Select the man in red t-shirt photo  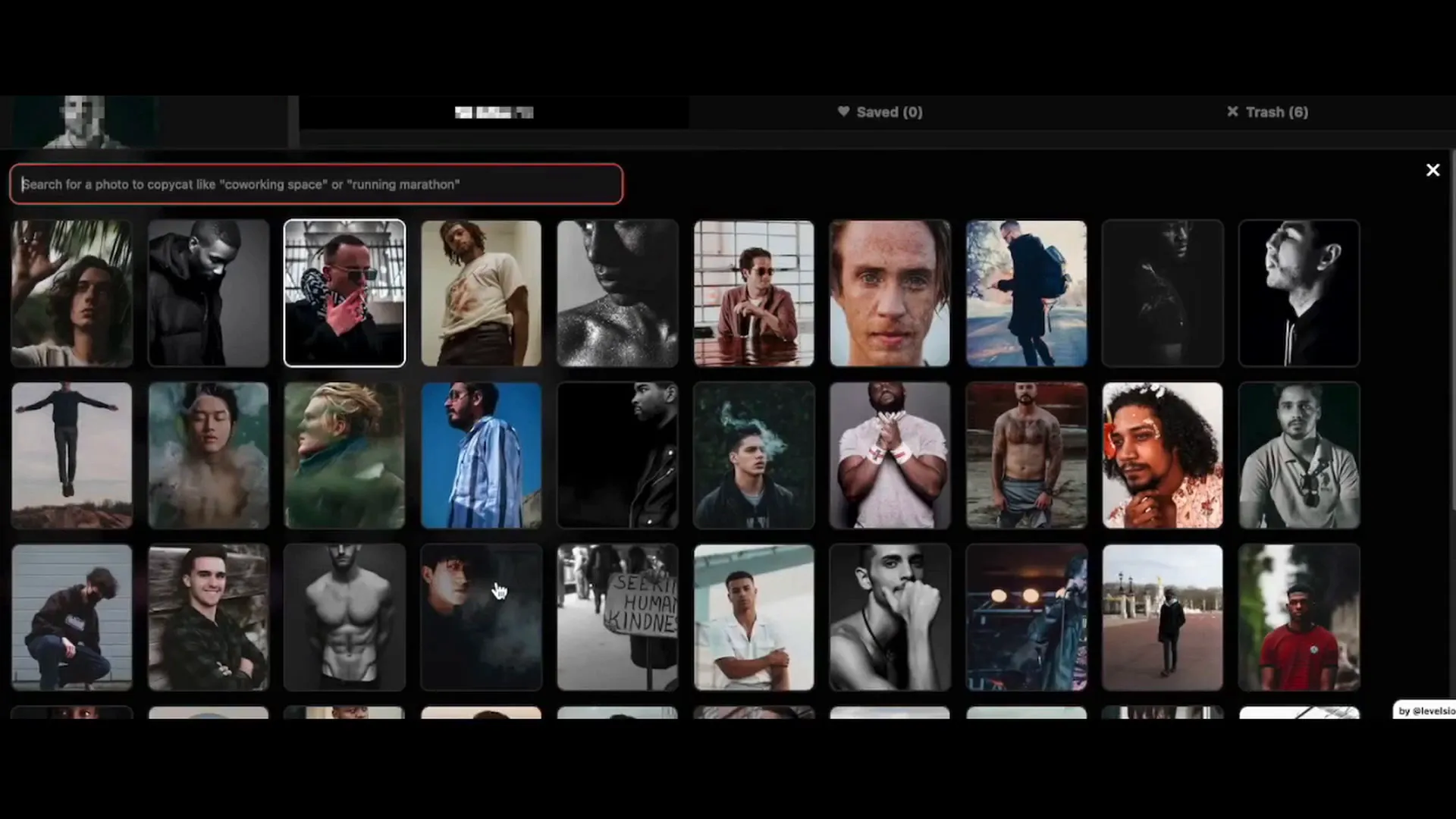(1298, 617)
